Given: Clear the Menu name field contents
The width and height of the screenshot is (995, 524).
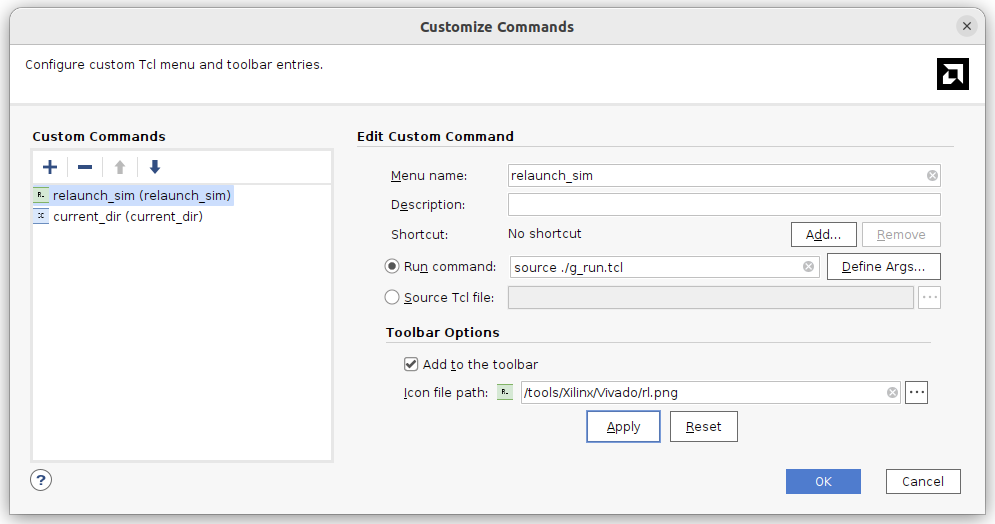Looking at the screenshot, I should pos(932,176).
